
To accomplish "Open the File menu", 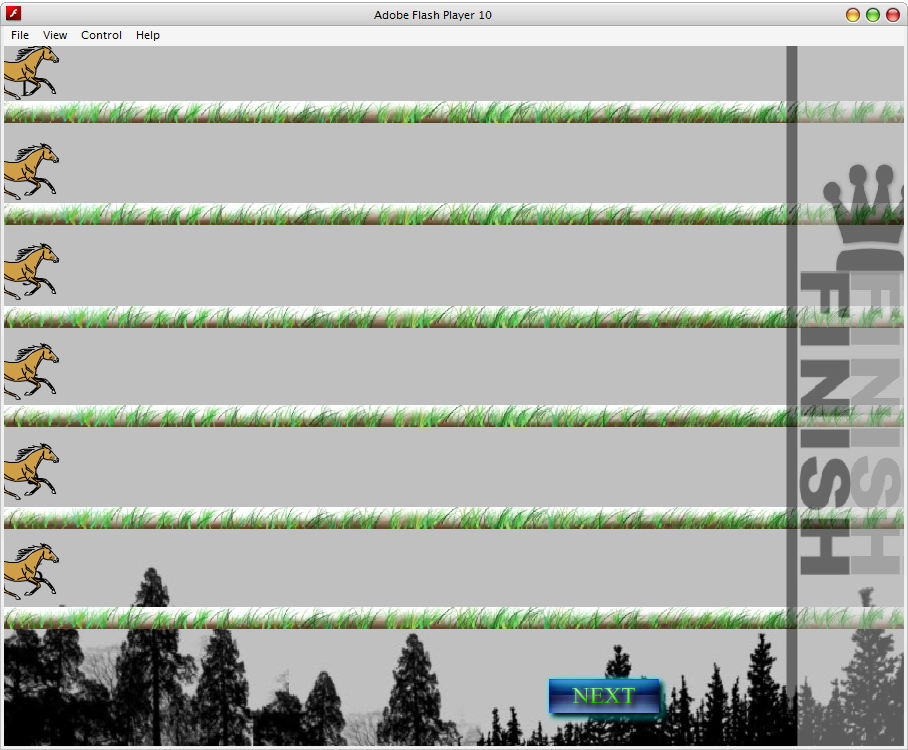I will 20,35.
